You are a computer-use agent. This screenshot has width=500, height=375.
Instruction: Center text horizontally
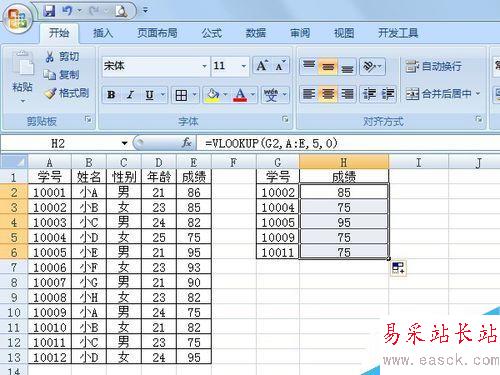point(328,94)
